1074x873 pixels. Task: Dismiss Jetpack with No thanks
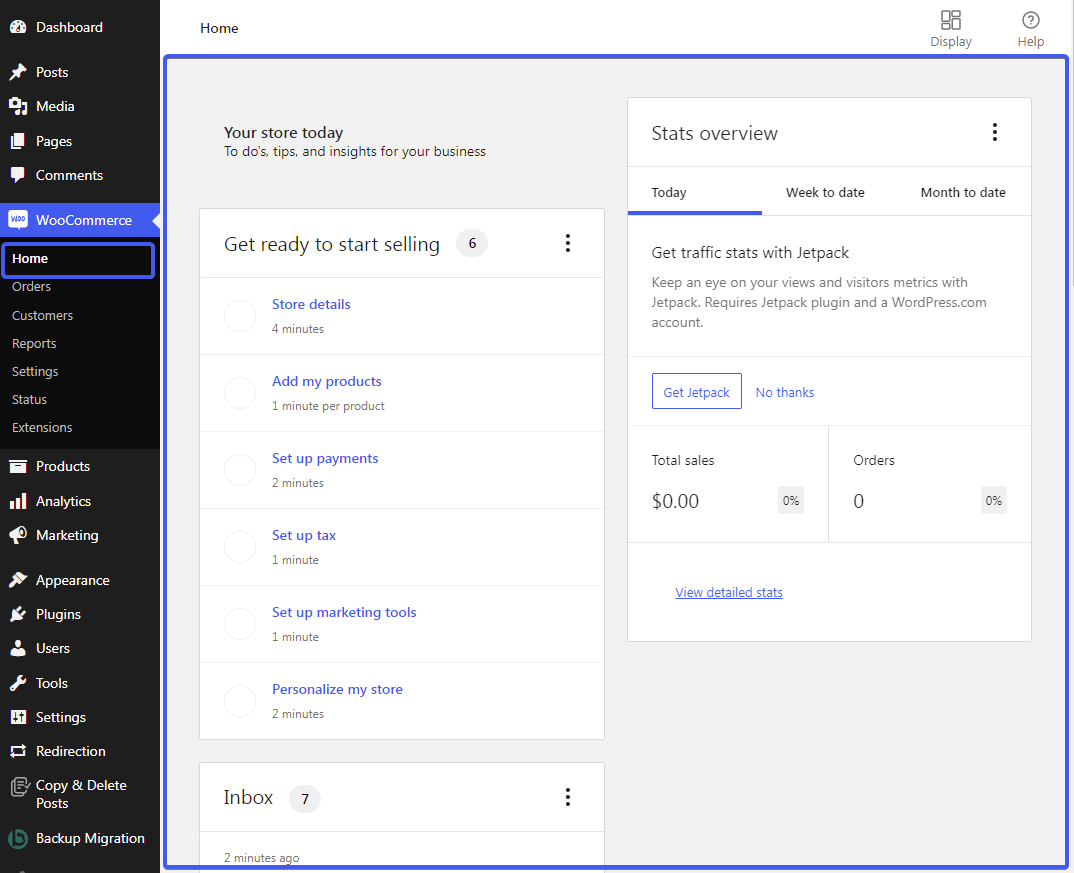tap(784, 392)
